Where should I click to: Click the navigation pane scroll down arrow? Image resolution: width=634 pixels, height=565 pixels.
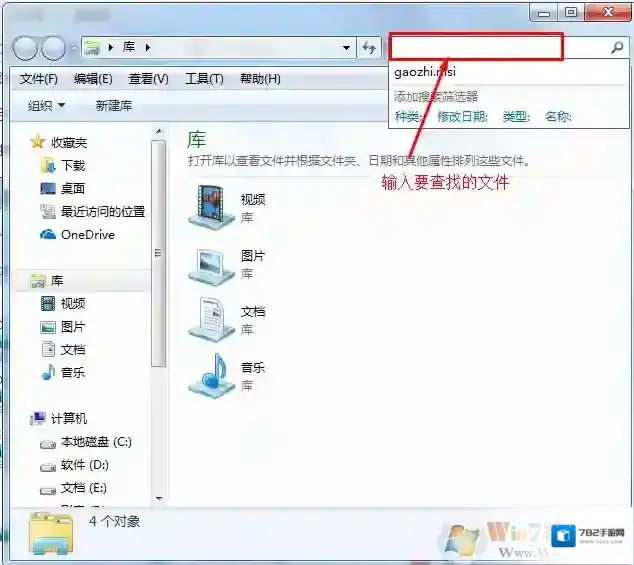click(159, 498)
